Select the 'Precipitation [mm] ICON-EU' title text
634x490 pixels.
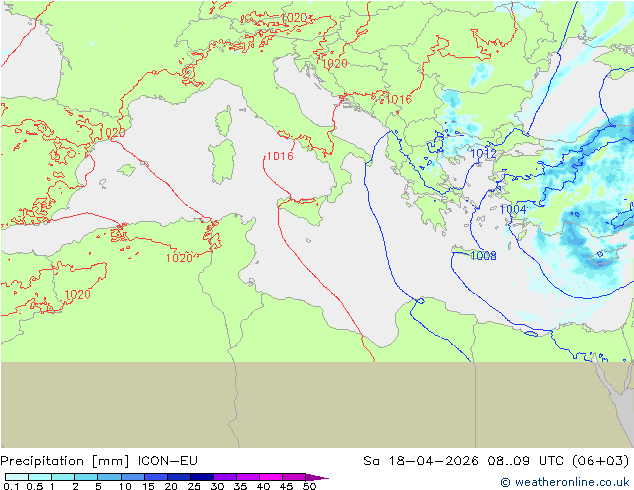(x=99, y=461)
